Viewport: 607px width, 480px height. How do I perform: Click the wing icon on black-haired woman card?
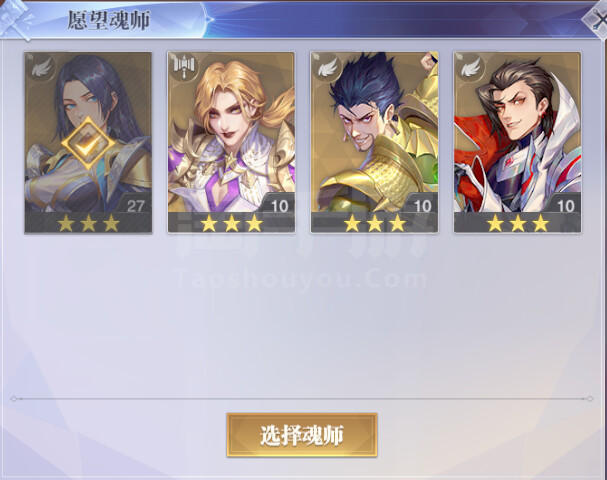coord(41,68)
